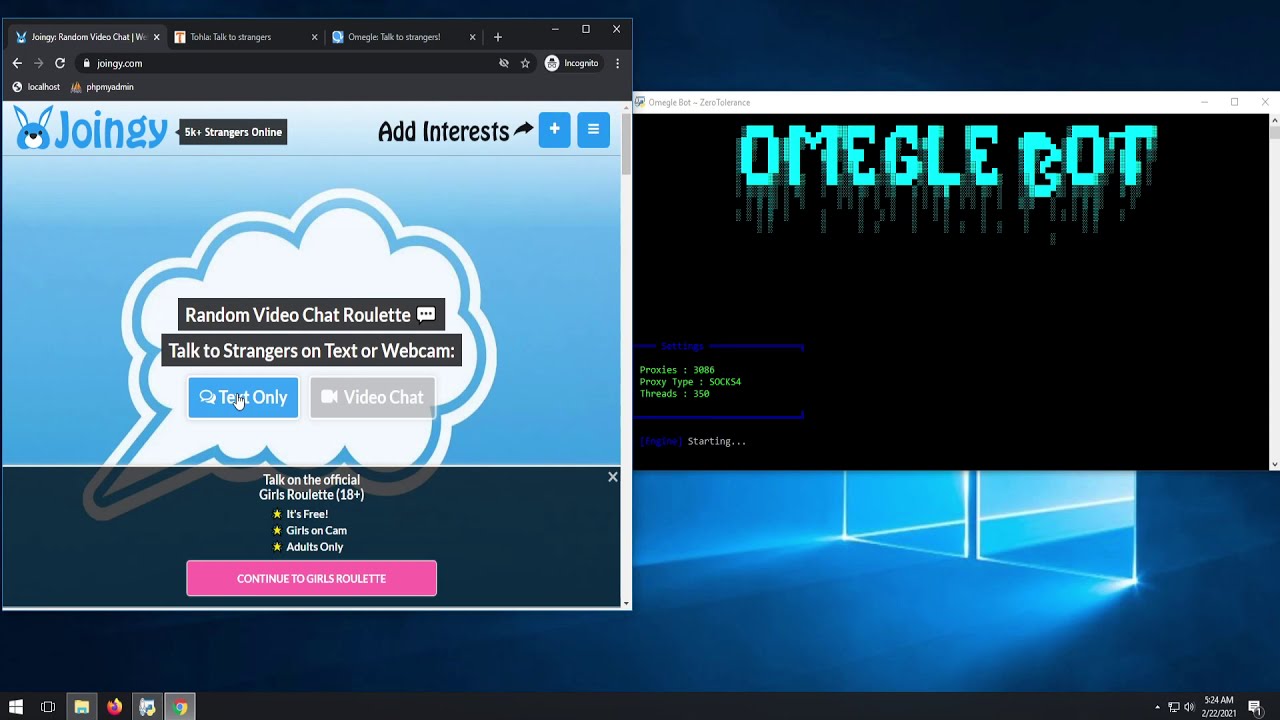The width and height of the screenshot is (1280, 720).
Task: Click the Proxy Type : SOCKS4 line
Action: coord(690,382)
